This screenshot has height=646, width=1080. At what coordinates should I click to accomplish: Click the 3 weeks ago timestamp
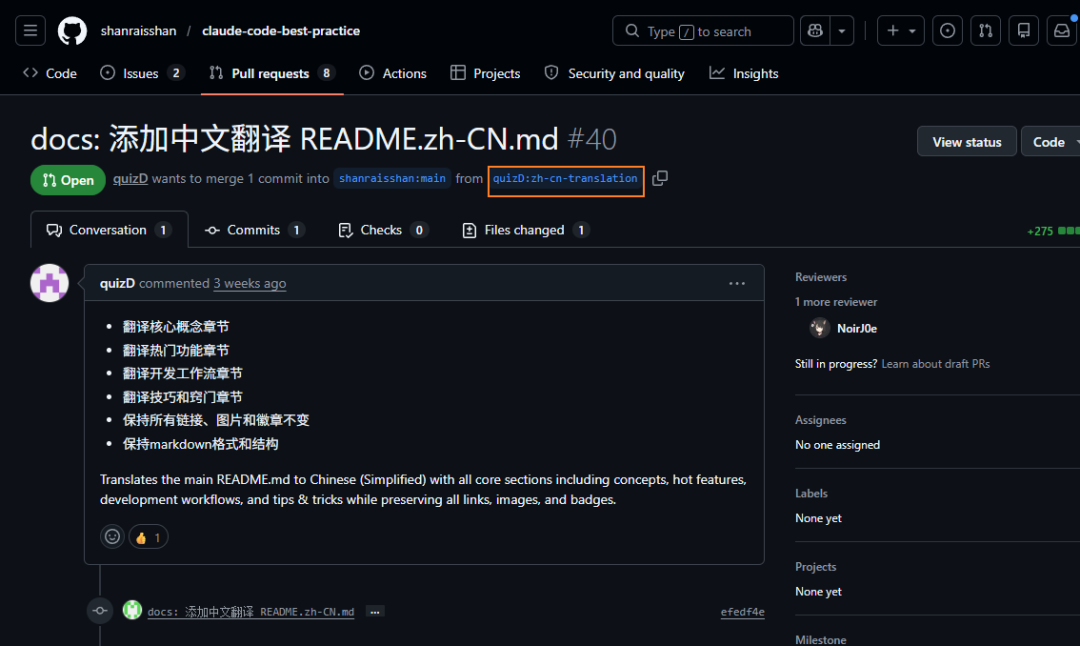click(x=249, y=283)
